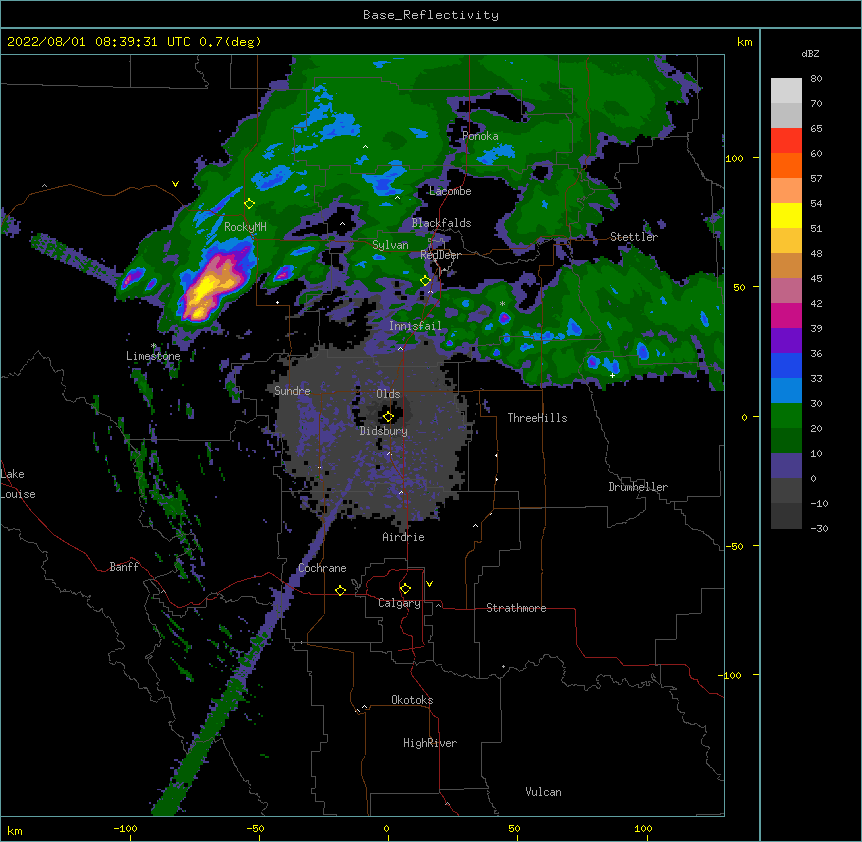Click the yellow diamond marker above Calgary label

[x=405, y=589]
